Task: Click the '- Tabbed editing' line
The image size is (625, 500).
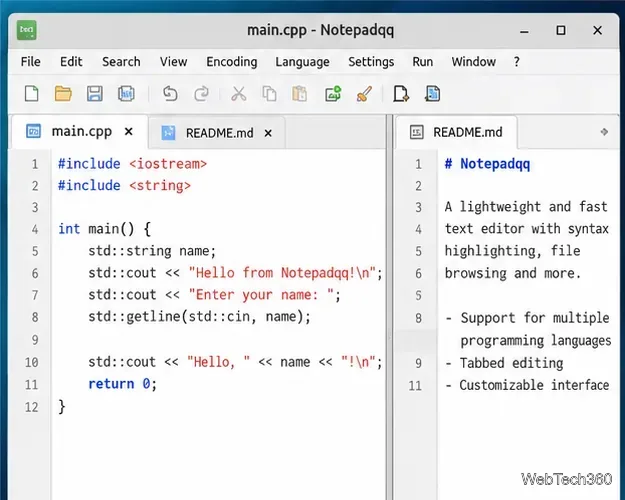Action: [x=504, y=363]
